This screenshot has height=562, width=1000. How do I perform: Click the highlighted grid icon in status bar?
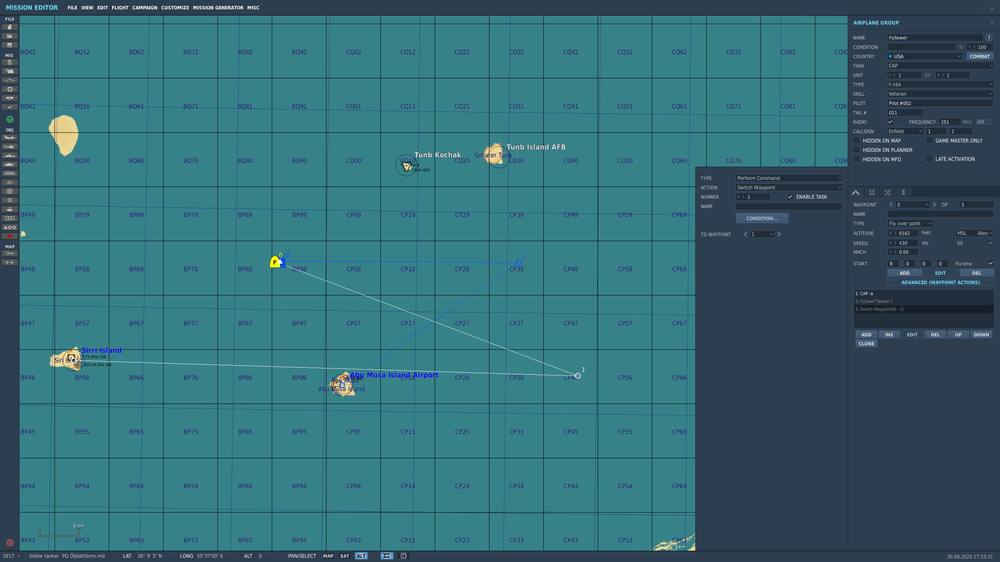click(386, 556)
